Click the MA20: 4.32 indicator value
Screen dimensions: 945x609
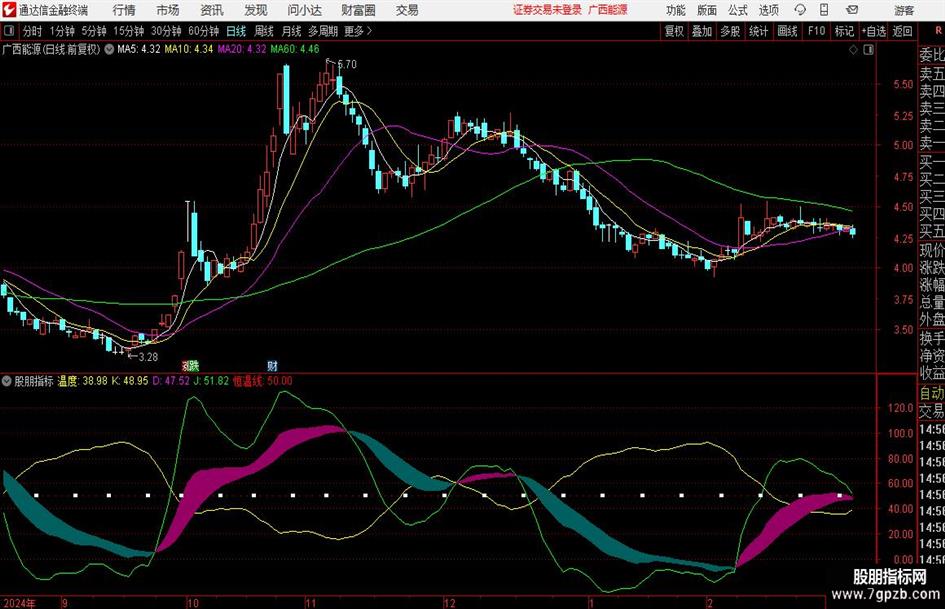(242, 49)
